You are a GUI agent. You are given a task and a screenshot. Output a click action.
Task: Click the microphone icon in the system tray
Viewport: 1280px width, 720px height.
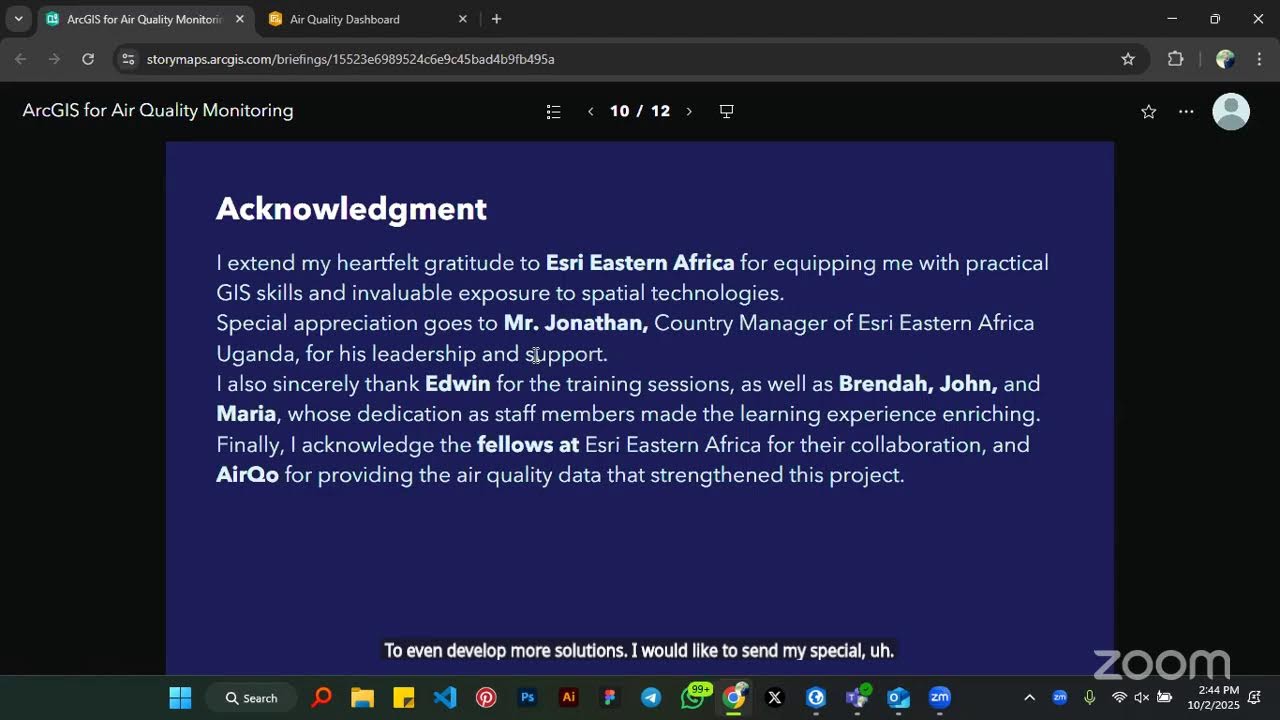pos(1090,698)
